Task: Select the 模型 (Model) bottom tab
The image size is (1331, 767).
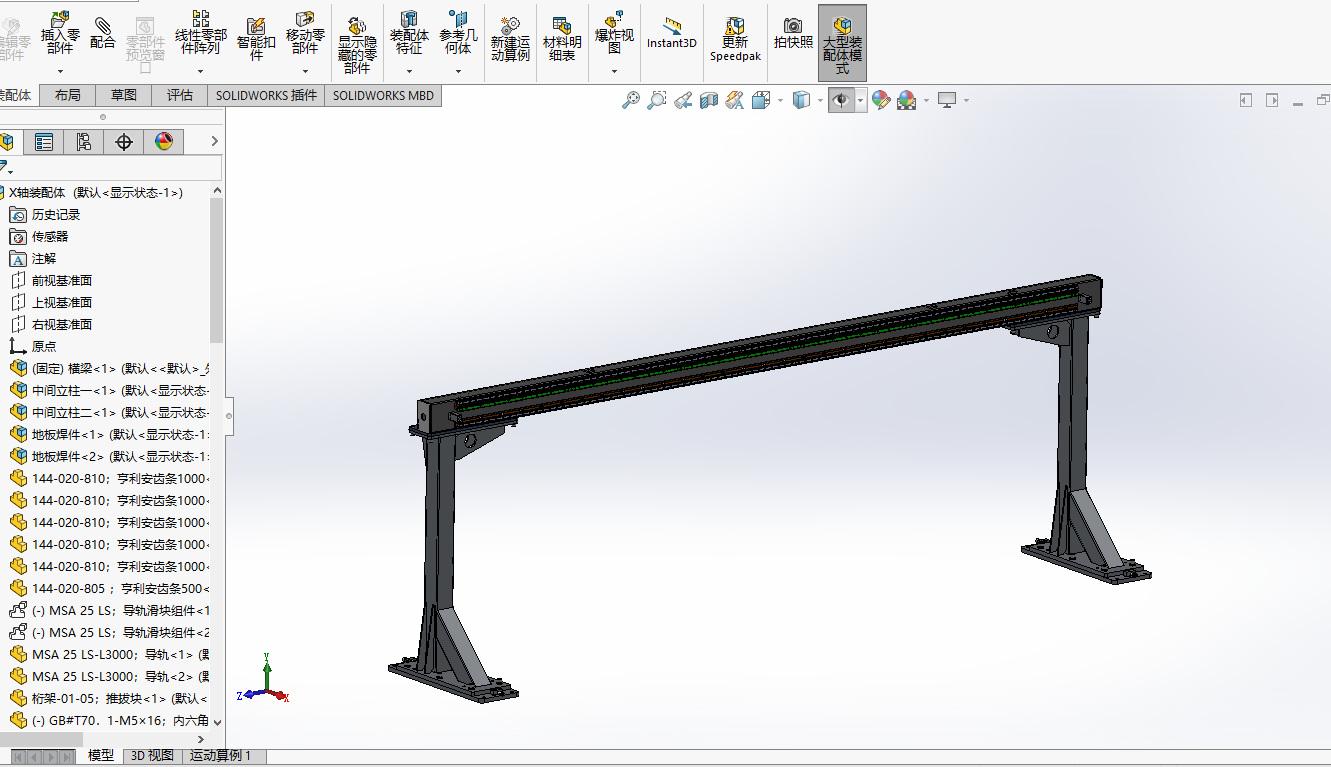Action: 101,756
